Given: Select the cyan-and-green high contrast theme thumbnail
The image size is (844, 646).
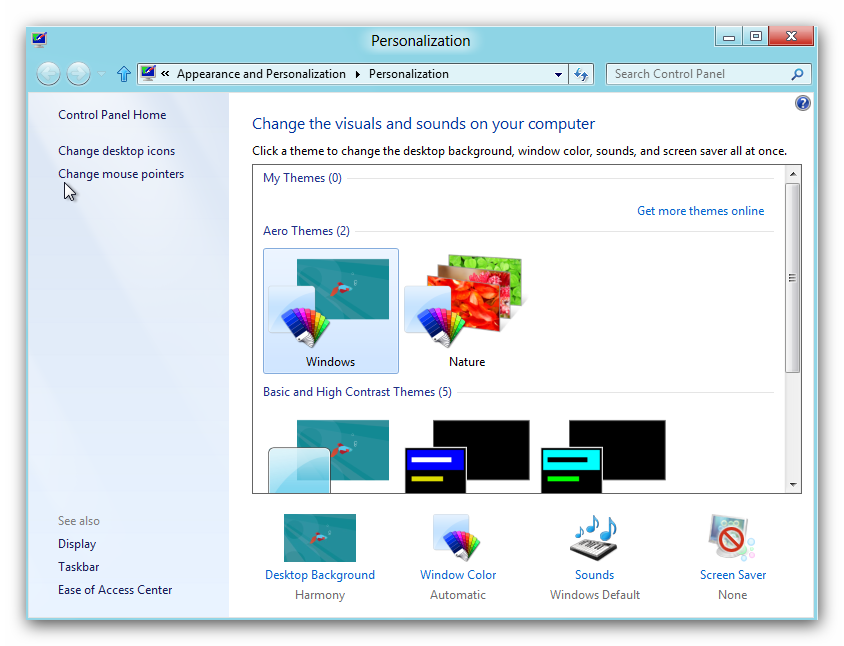Looking at the screenshot, I should pos(603,456).
